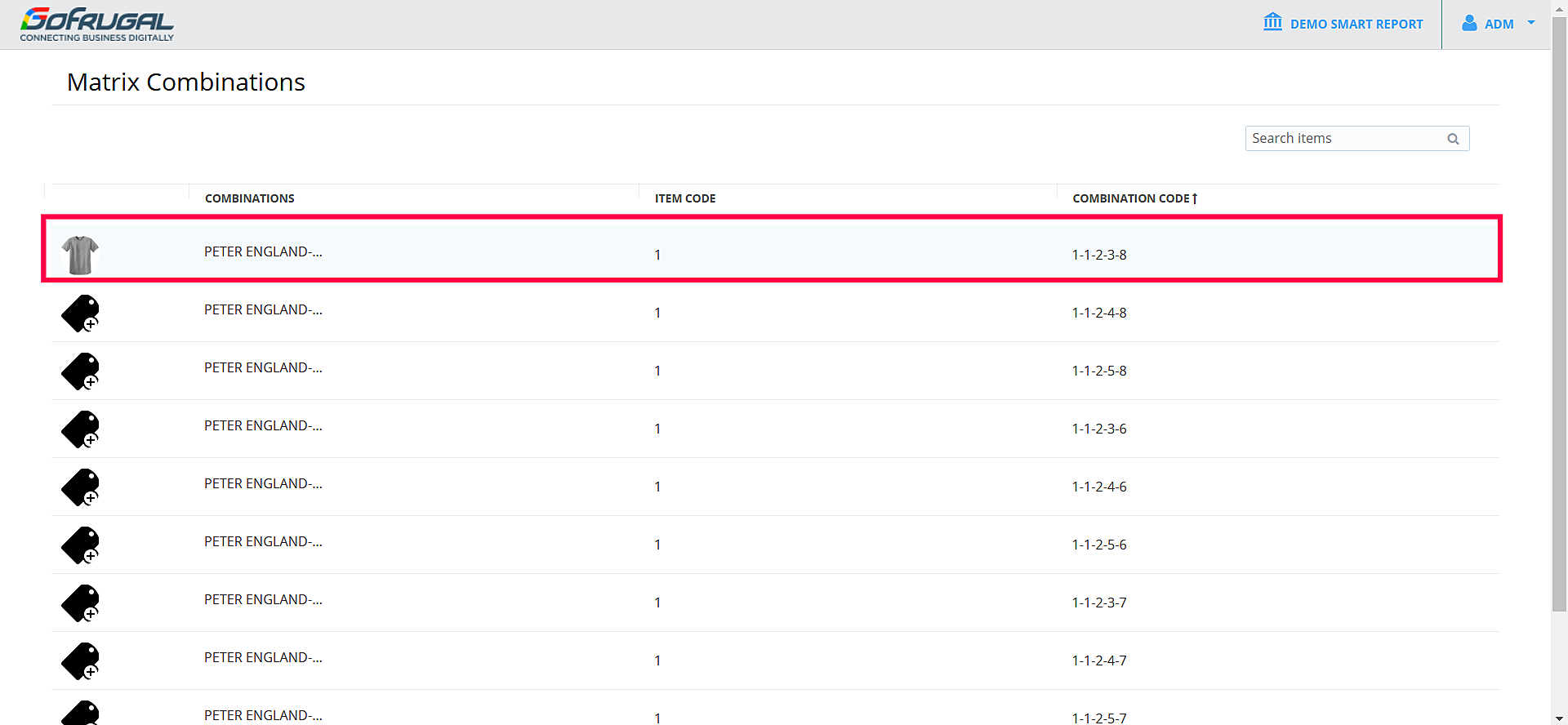Click combination code 1-1-2-5-7
Screen dimensions: 1568x725
(1099, 718)
